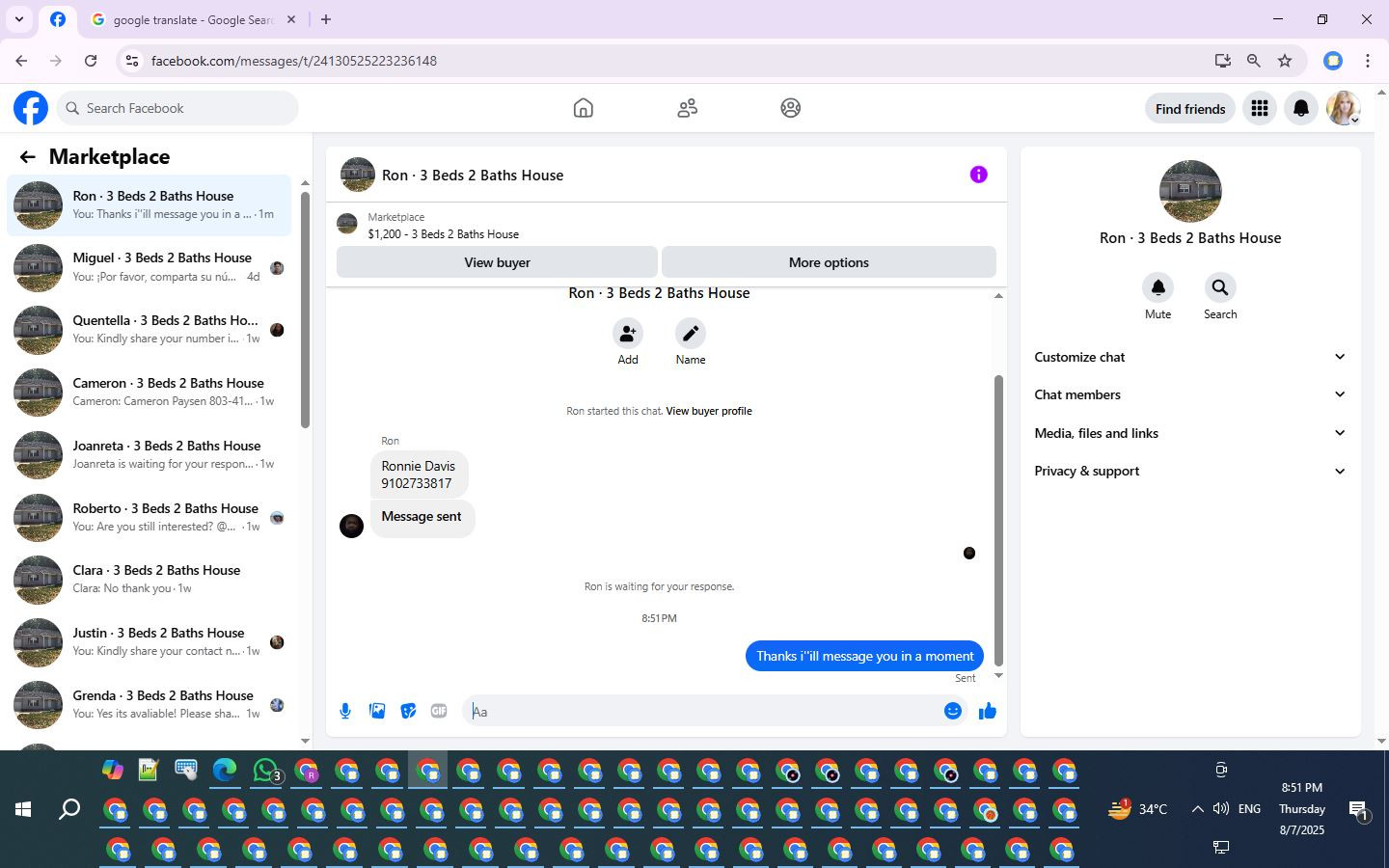Click the conversation messages scrollbar
This screenshot has height=868, width=1389.
(998, 521)
